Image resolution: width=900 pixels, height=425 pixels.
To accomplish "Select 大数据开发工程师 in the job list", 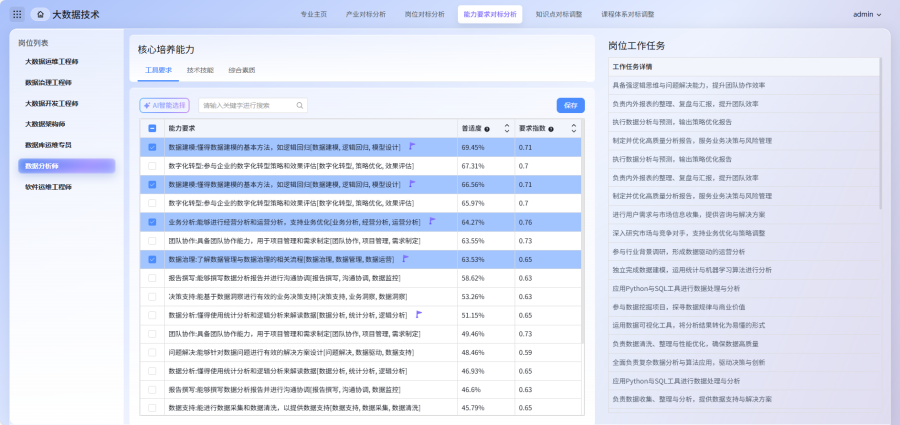I will (x=52, y=103).
